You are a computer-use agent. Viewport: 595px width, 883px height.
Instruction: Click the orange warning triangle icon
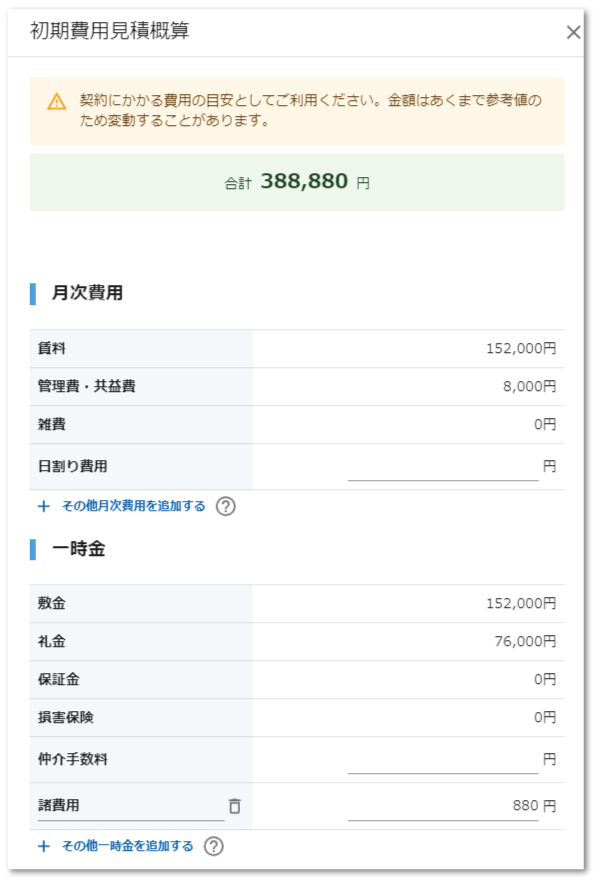point(56,102)
